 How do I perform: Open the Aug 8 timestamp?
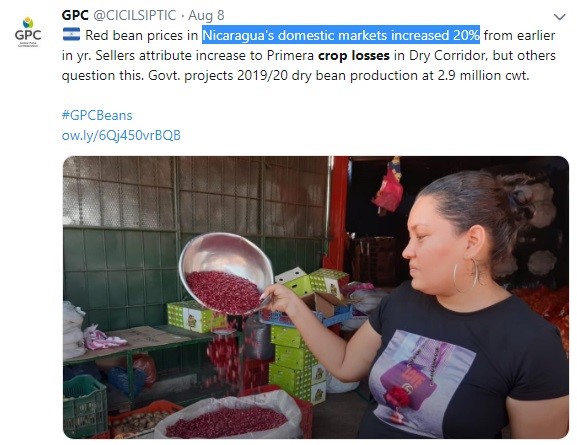pos(206,15)
